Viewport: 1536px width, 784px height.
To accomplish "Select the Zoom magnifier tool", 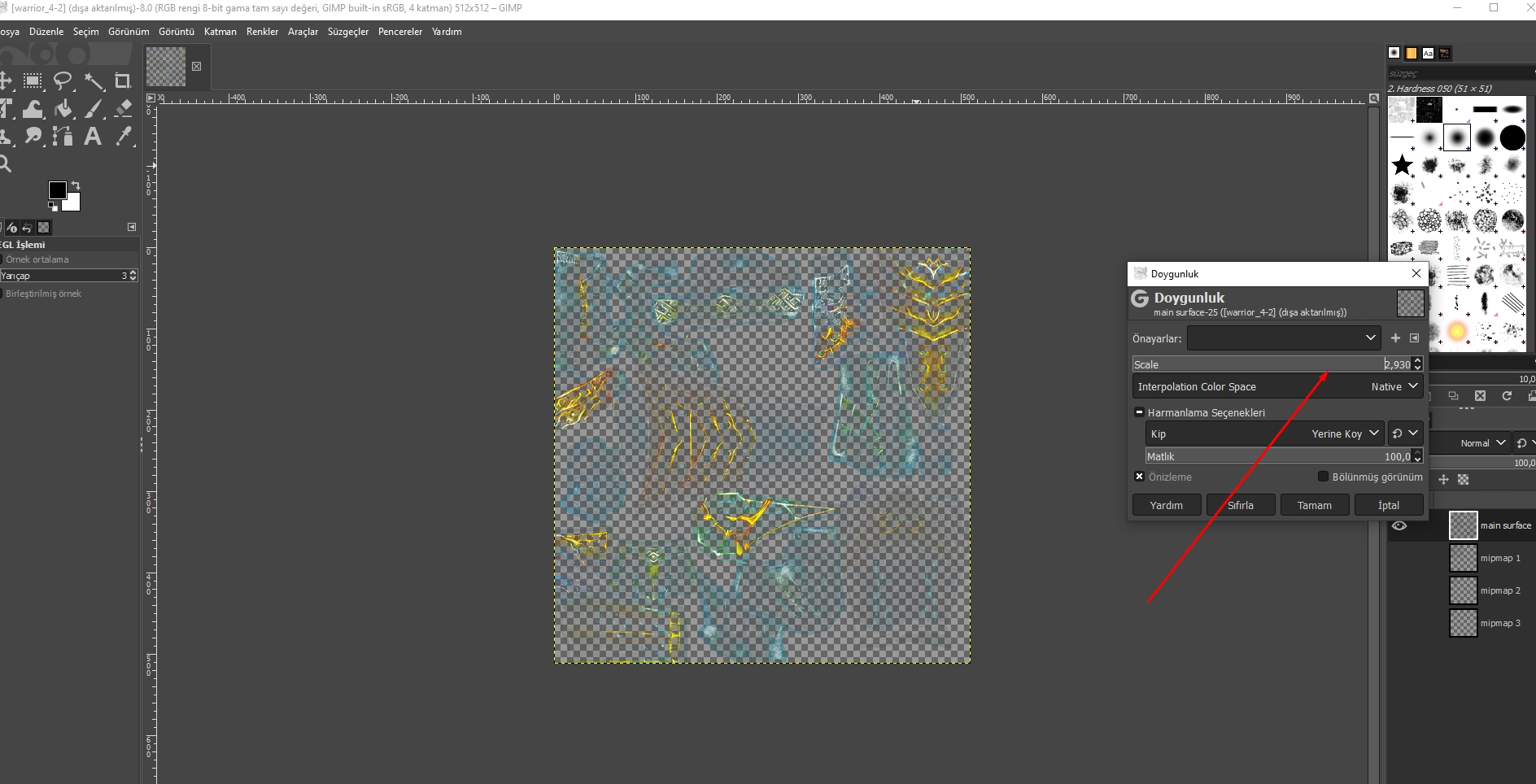I will 5,163.
